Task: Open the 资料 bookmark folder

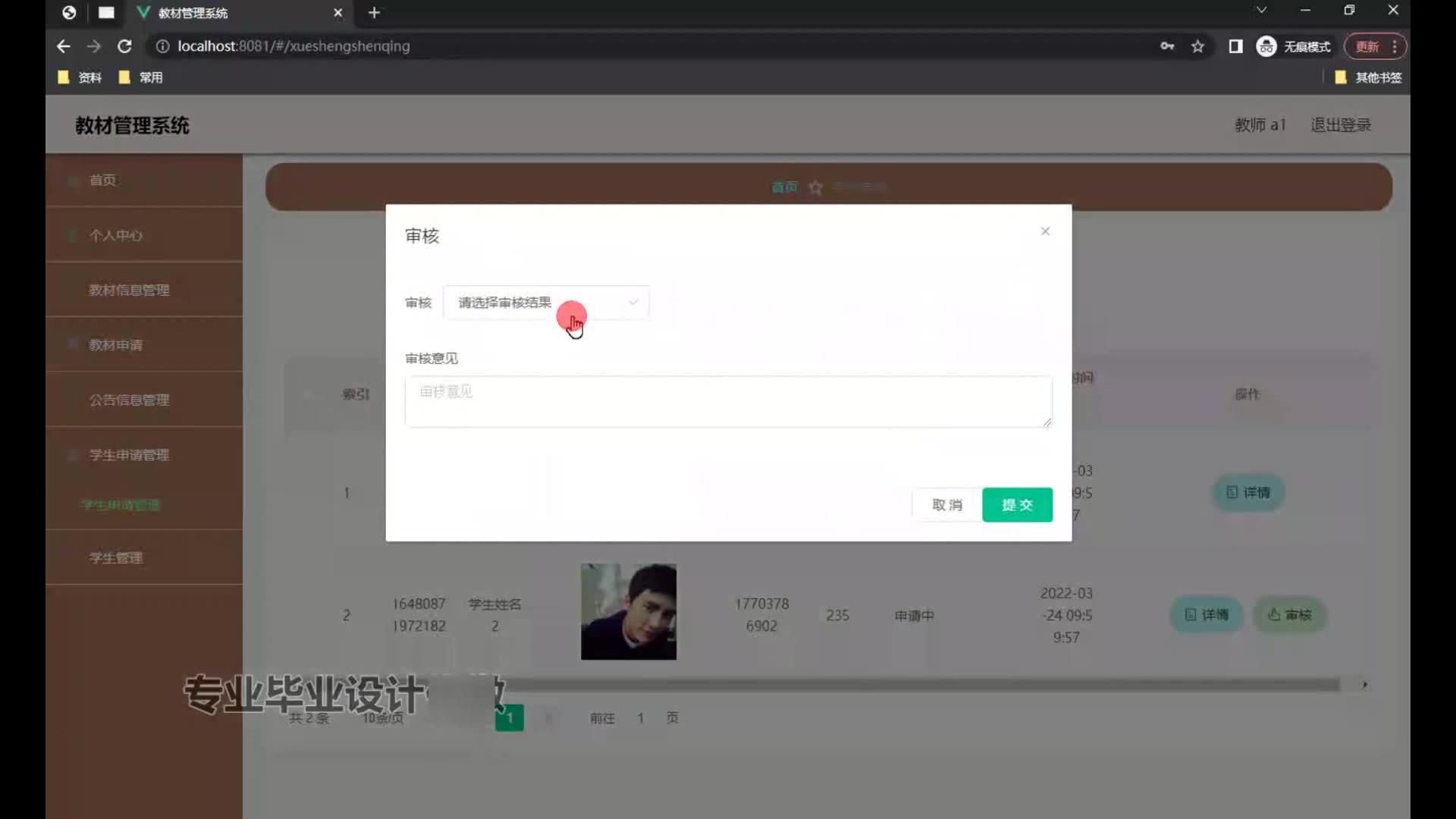Action: 80,77
